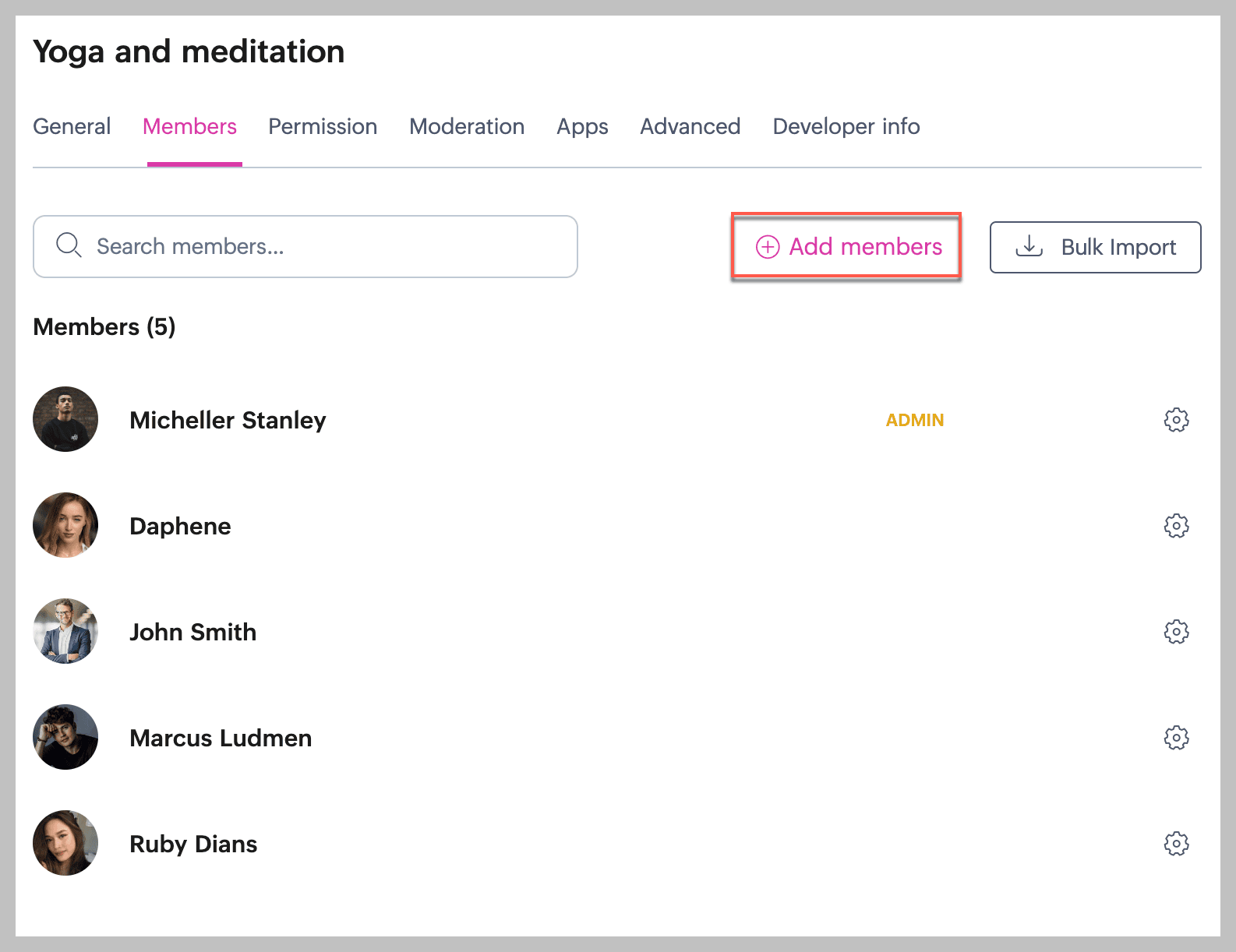Viewport: 1236px width, 952px height.
Task: Switch to the General tab
Action: point(72,126)
